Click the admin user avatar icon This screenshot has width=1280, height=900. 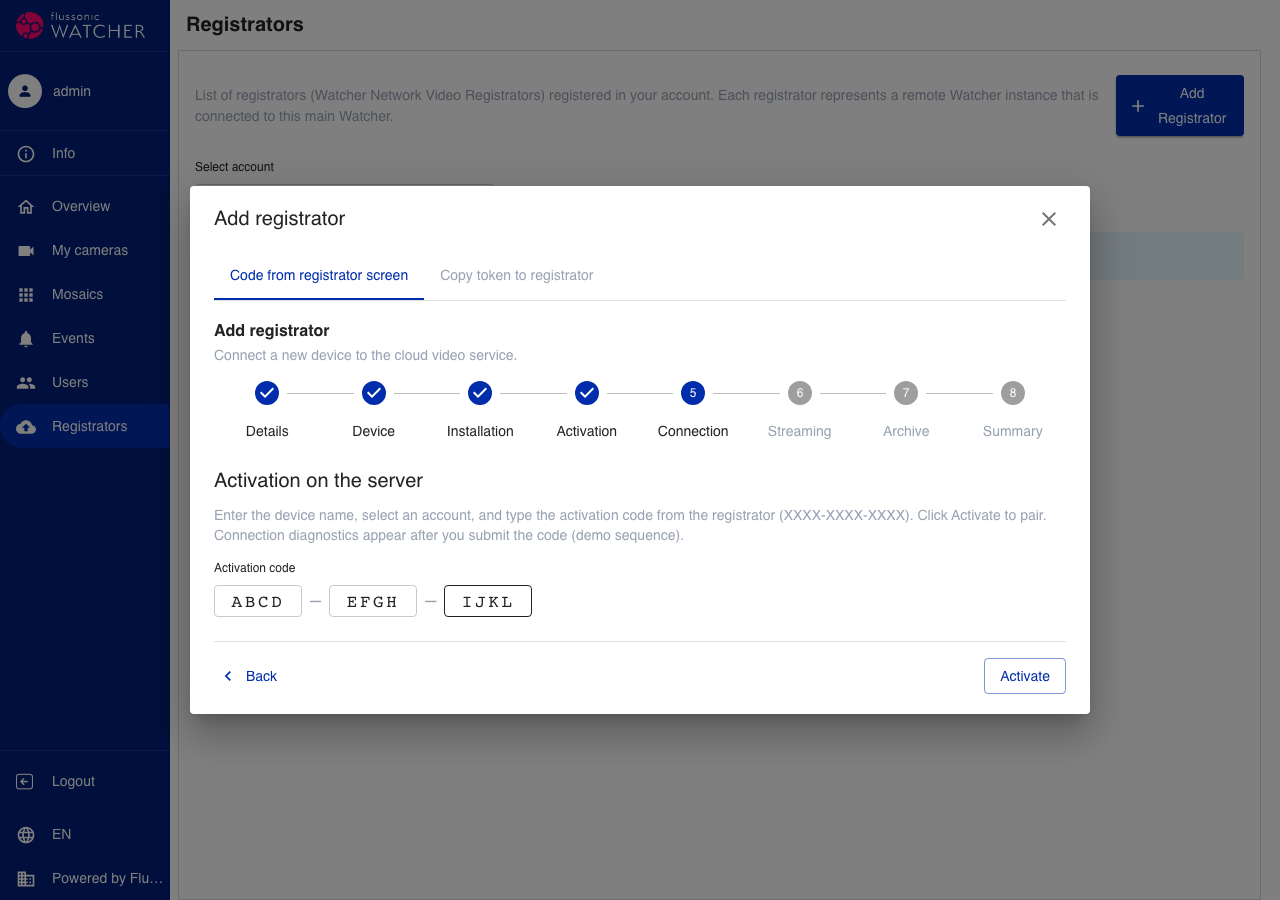point(25,91)
